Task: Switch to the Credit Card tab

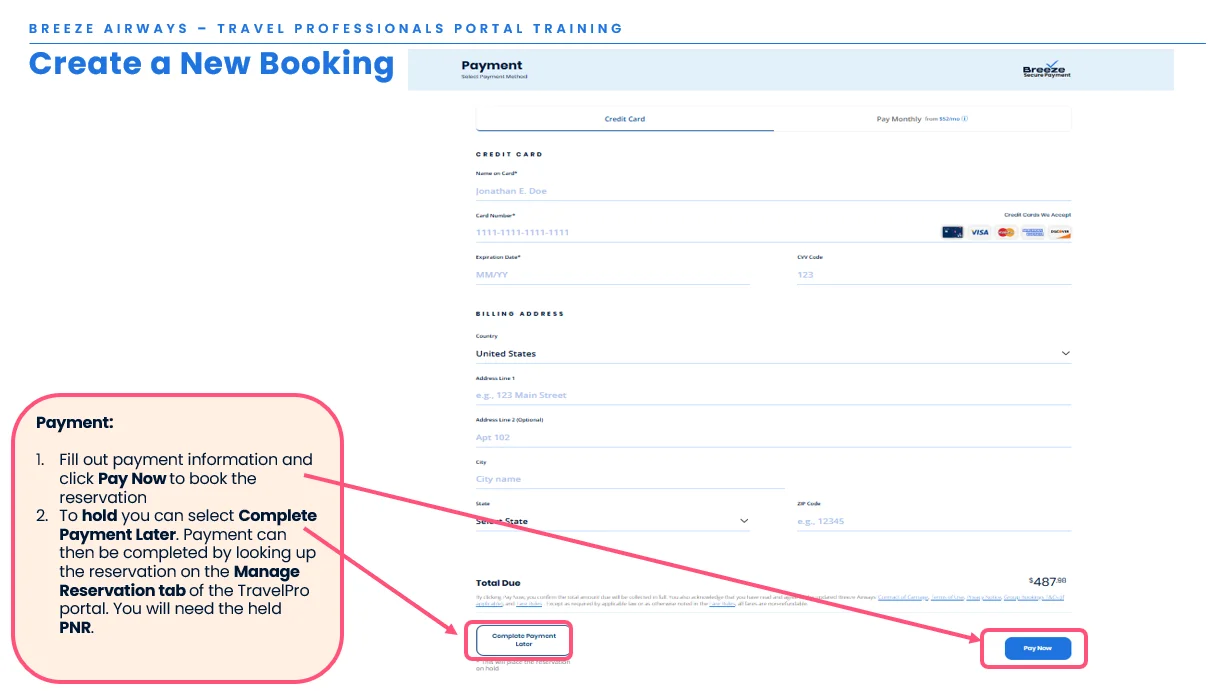Action: [625, 119]
